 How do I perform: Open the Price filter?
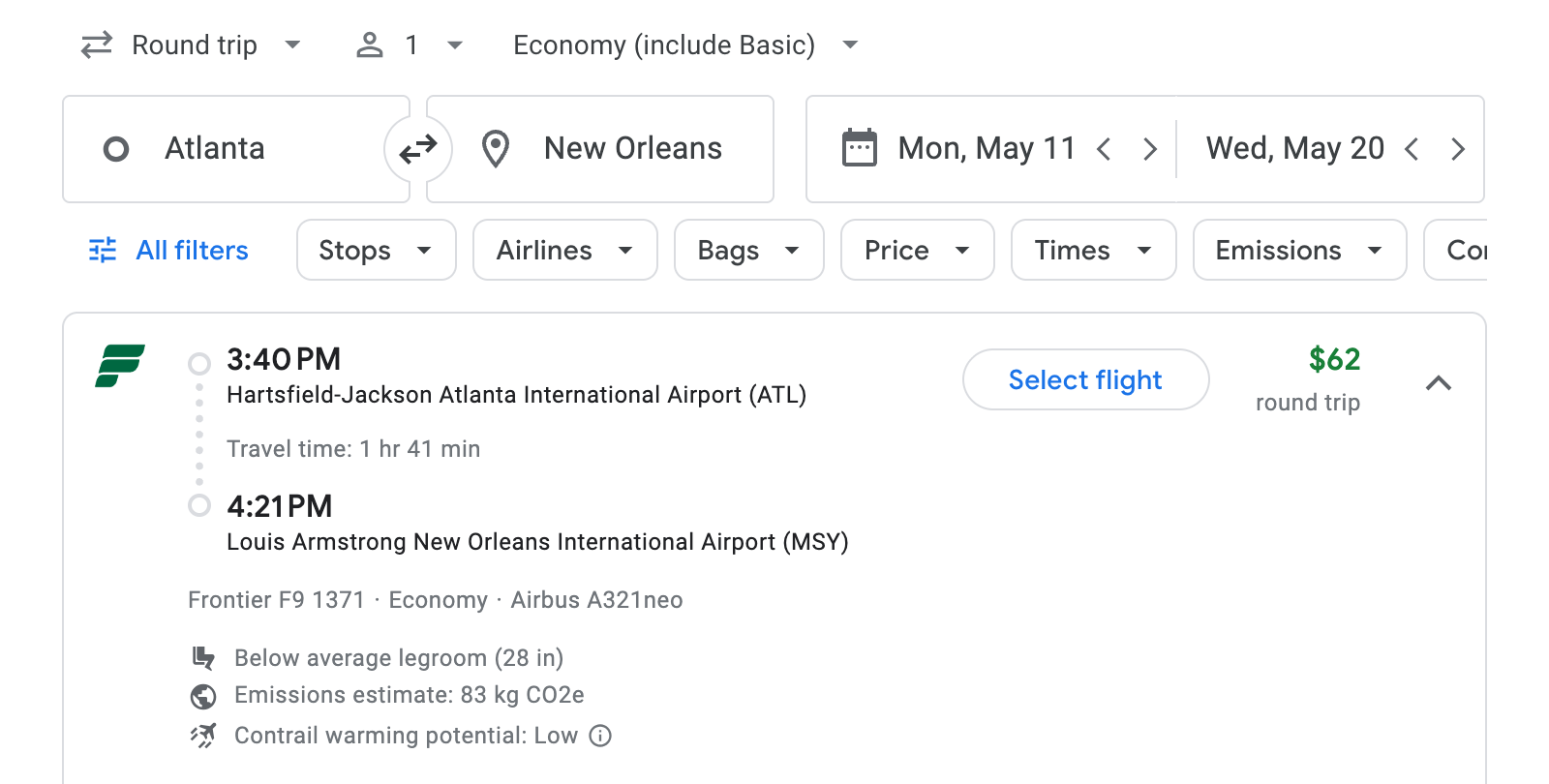(x=916, y=250)
